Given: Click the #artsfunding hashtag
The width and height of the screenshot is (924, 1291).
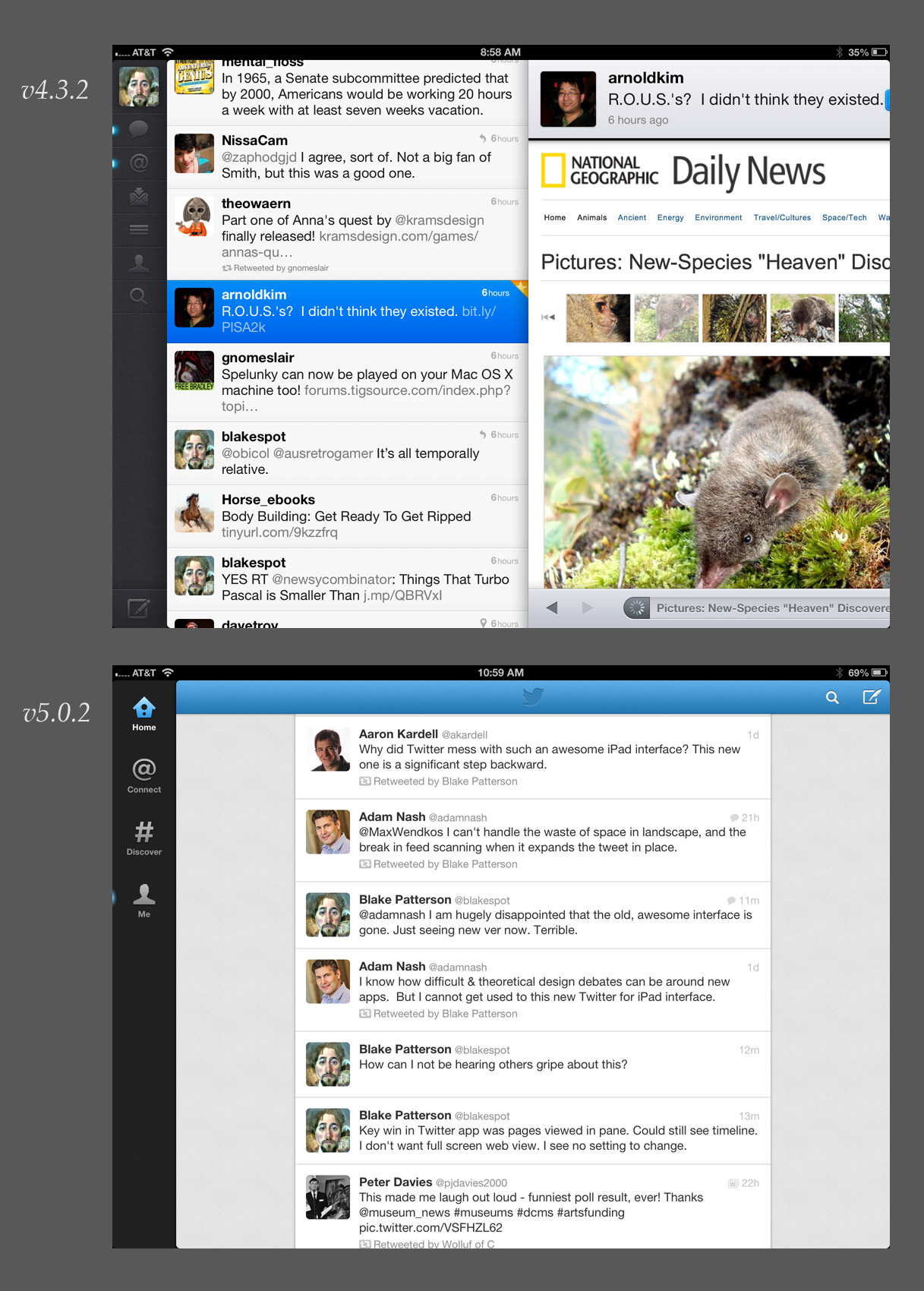Looking at the screenshot, I should [x=591, y=1213].
